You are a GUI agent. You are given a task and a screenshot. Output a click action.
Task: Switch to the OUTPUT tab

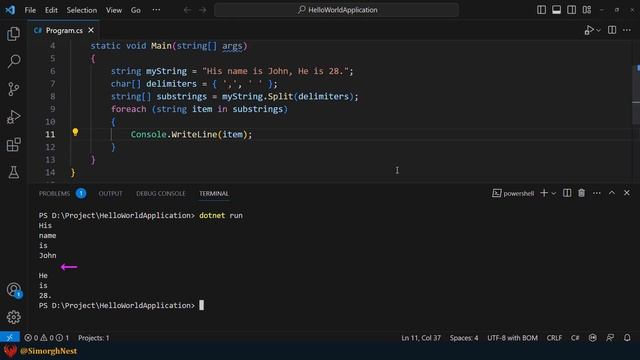pos(110,193)
